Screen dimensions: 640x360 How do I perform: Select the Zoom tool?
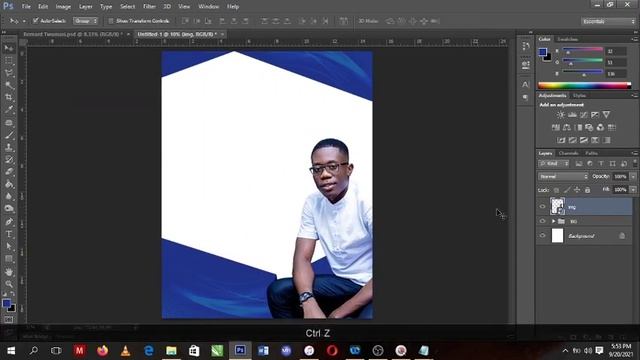pos(9,284)
